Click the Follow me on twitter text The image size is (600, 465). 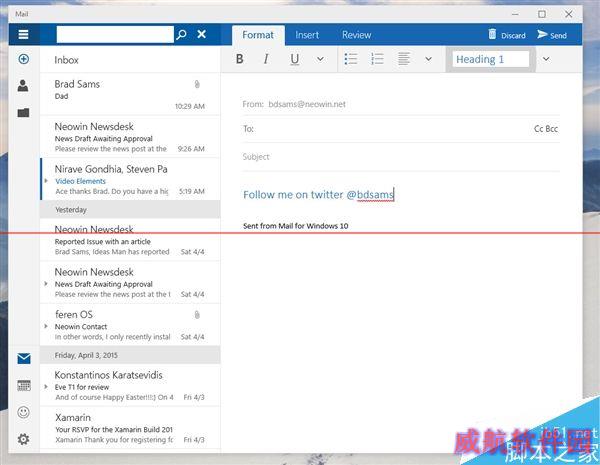(x=318, y=194)
